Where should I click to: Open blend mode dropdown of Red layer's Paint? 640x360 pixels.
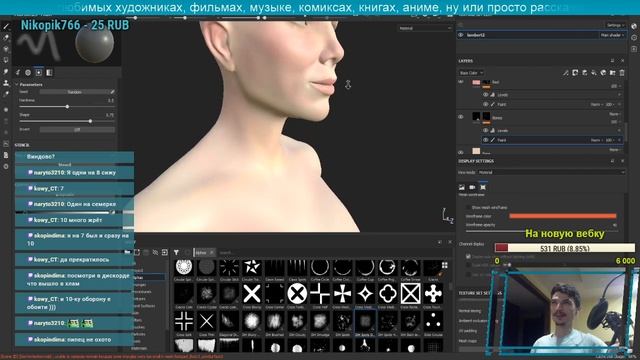[596, 104]
